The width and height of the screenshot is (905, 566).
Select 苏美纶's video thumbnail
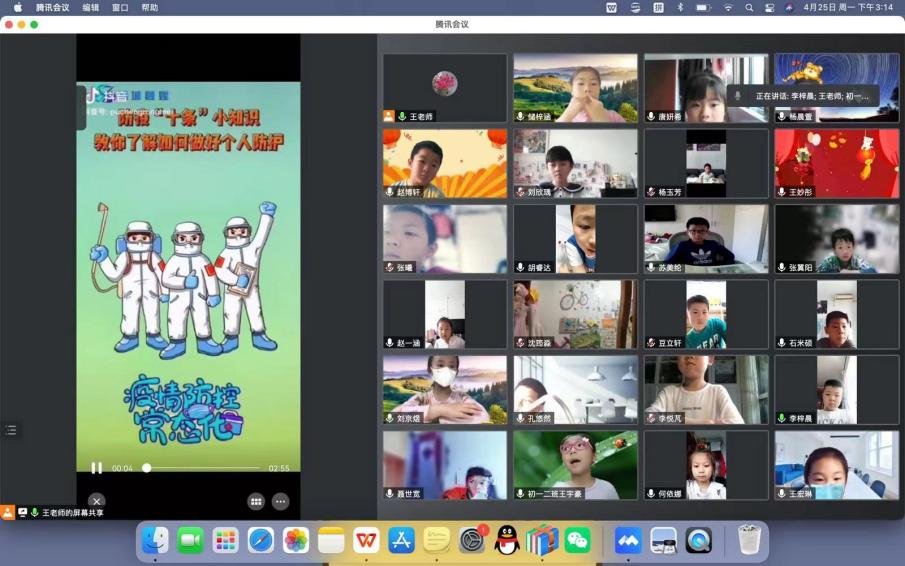[x=706, y=239]
